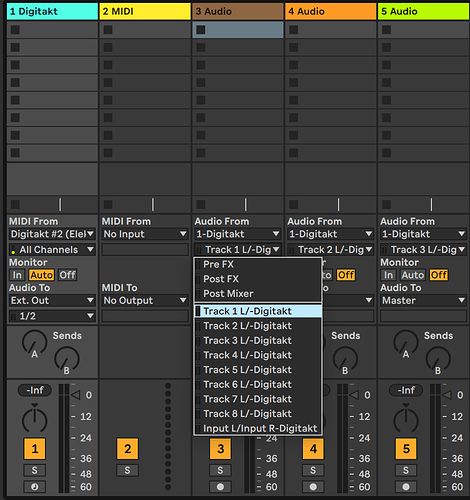Click first clip slot stop button in 1 Digitakt

tap(15, 30)
